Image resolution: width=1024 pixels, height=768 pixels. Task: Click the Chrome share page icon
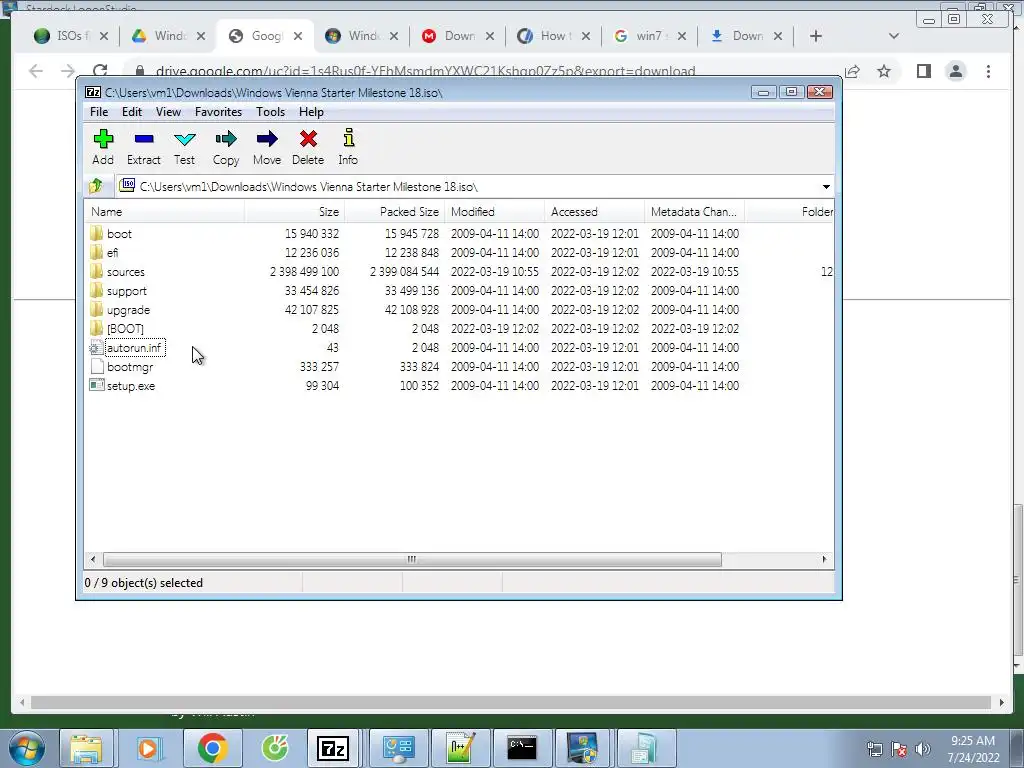click(852, 71)
